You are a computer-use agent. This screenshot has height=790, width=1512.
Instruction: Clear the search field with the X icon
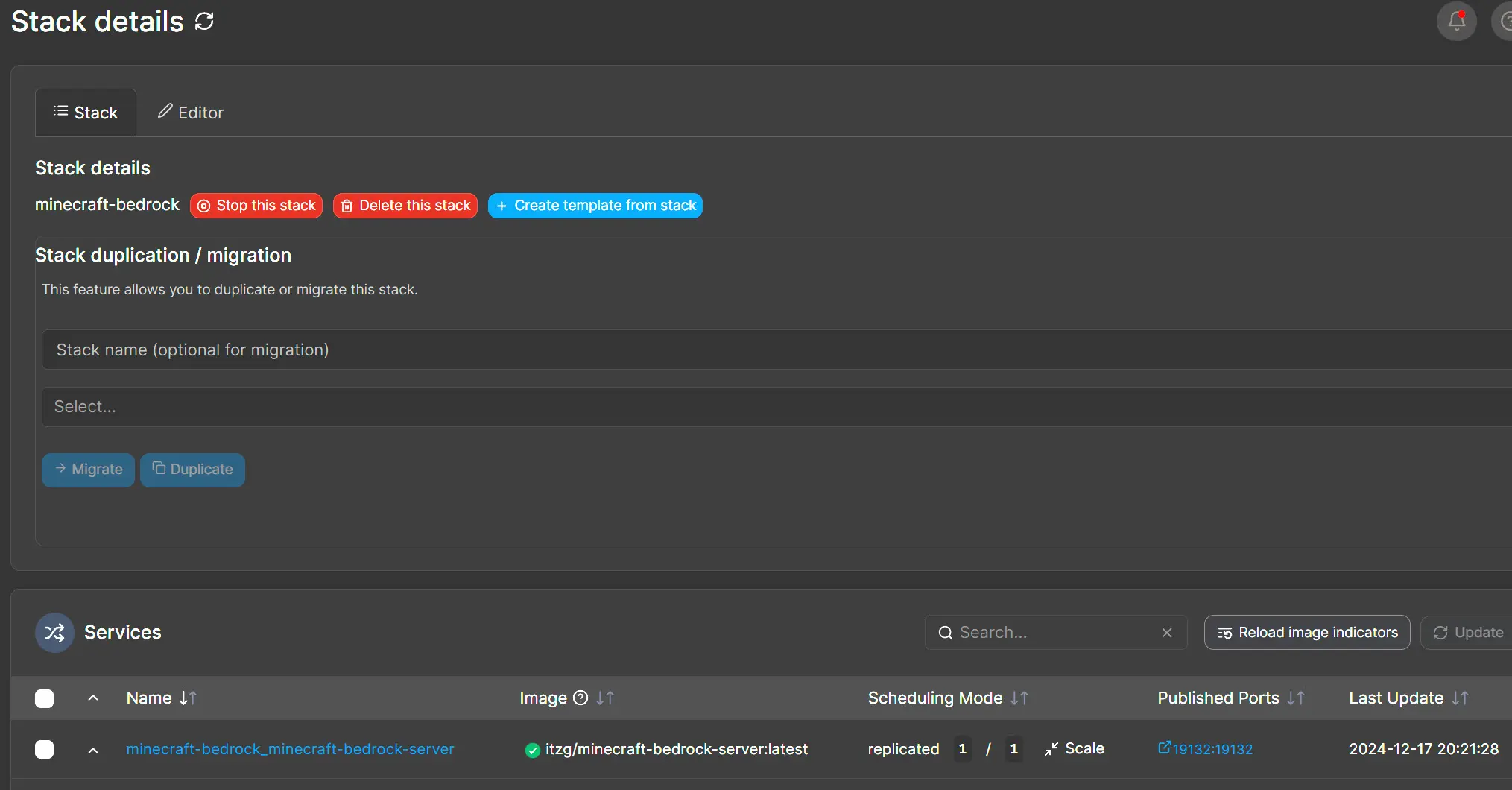(x=1165, y=632)
